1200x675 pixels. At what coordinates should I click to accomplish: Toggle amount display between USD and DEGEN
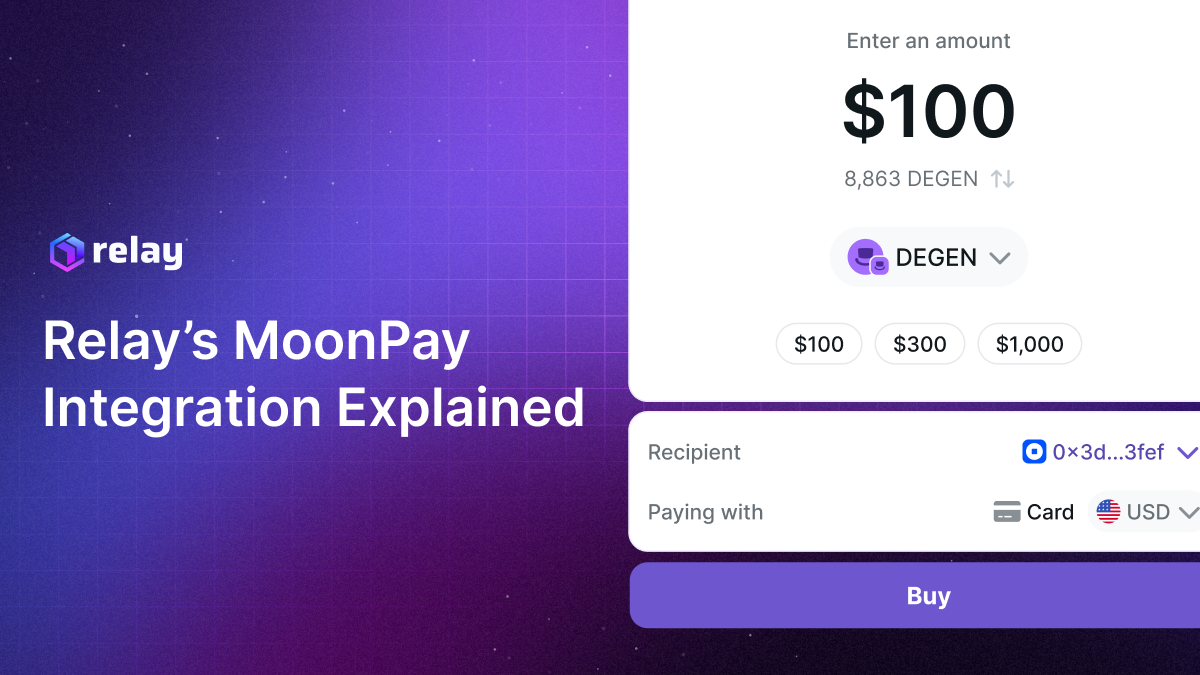pos(1003,178)
